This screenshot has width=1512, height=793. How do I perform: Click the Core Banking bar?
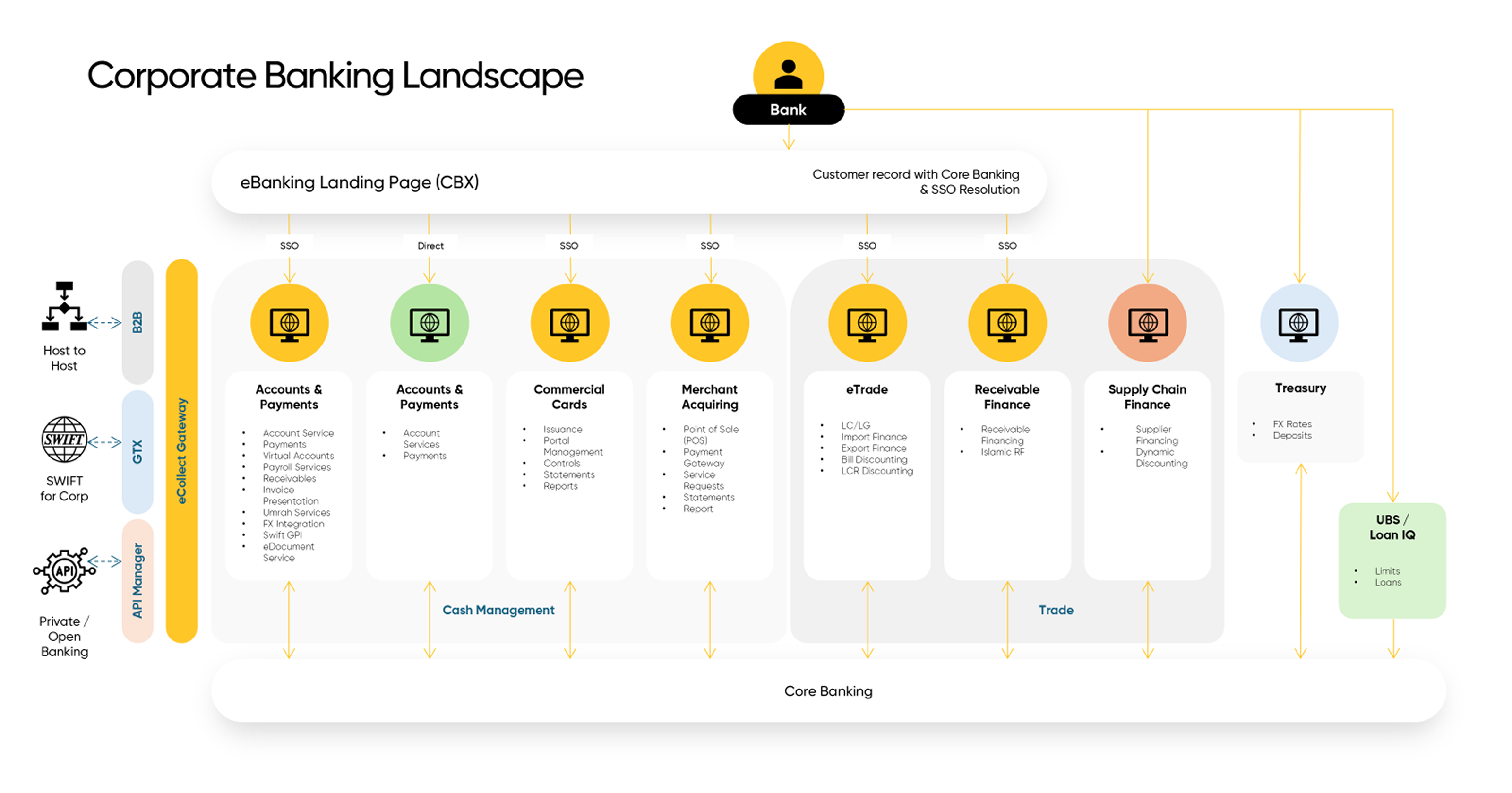(828, 691)
